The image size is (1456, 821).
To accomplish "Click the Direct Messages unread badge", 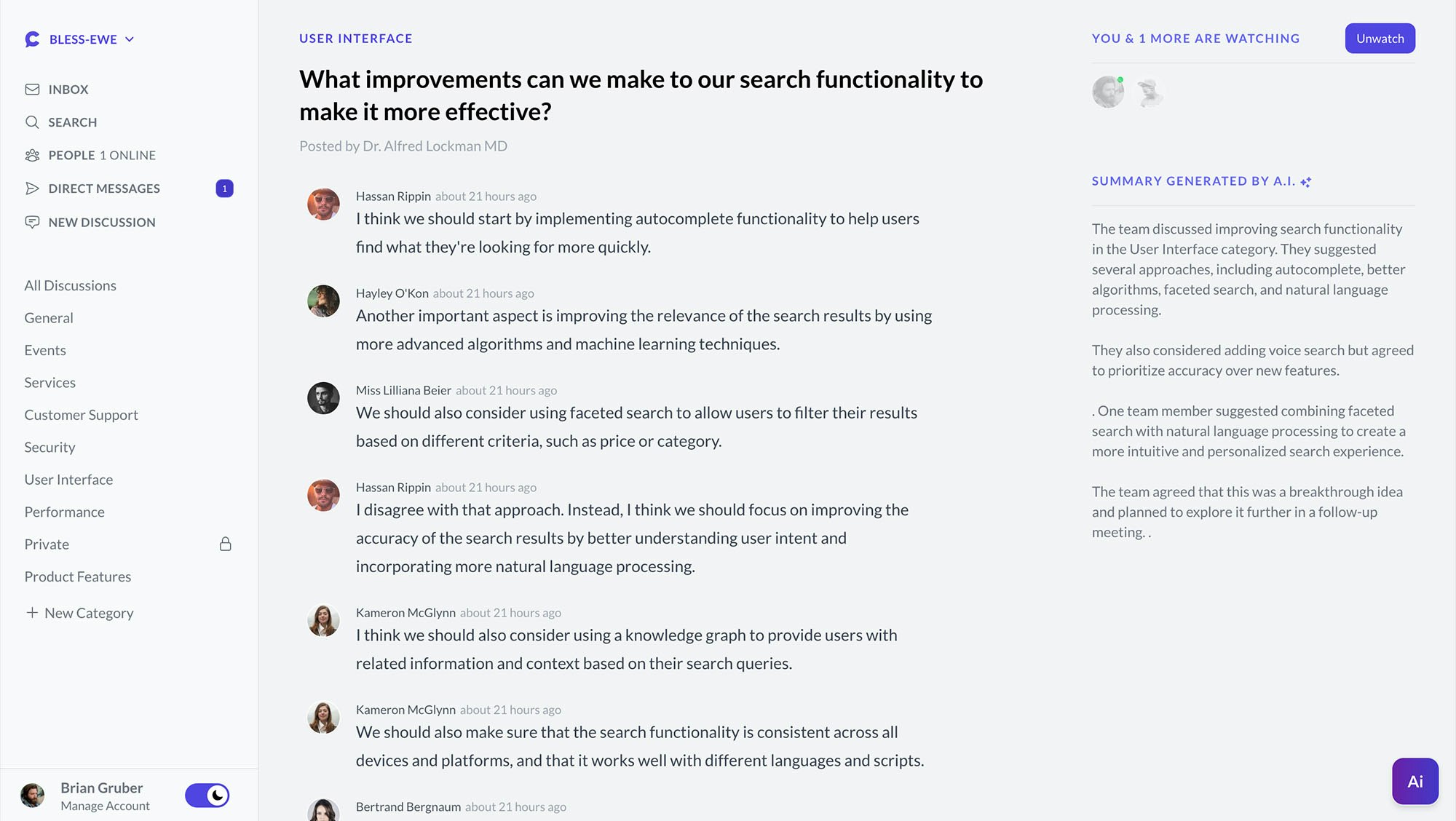I will pyautogui.click(x=224, y=189).
